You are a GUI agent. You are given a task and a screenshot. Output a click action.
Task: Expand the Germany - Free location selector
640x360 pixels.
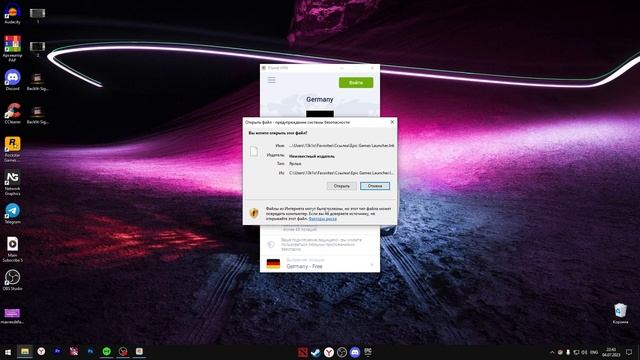click(x=320, y=264)
